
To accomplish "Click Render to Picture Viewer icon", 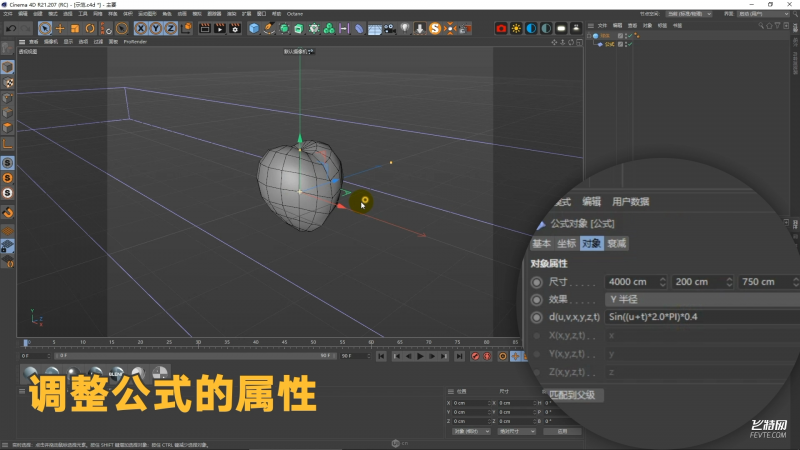I will [220, 29].
